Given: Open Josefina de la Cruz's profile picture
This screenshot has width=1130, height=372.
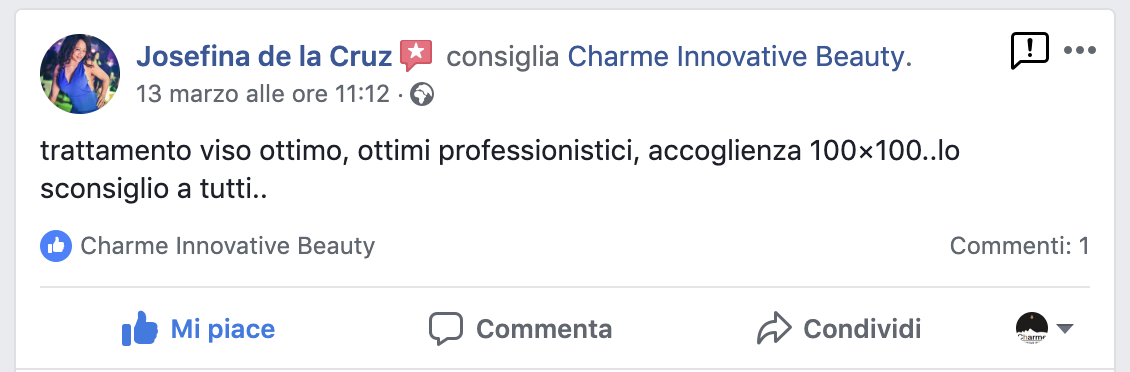Looking at the screenshot, I should (x=80, y=74).
